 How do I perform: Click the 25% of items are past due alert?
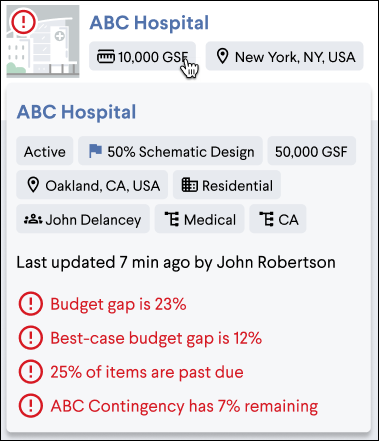147,372
